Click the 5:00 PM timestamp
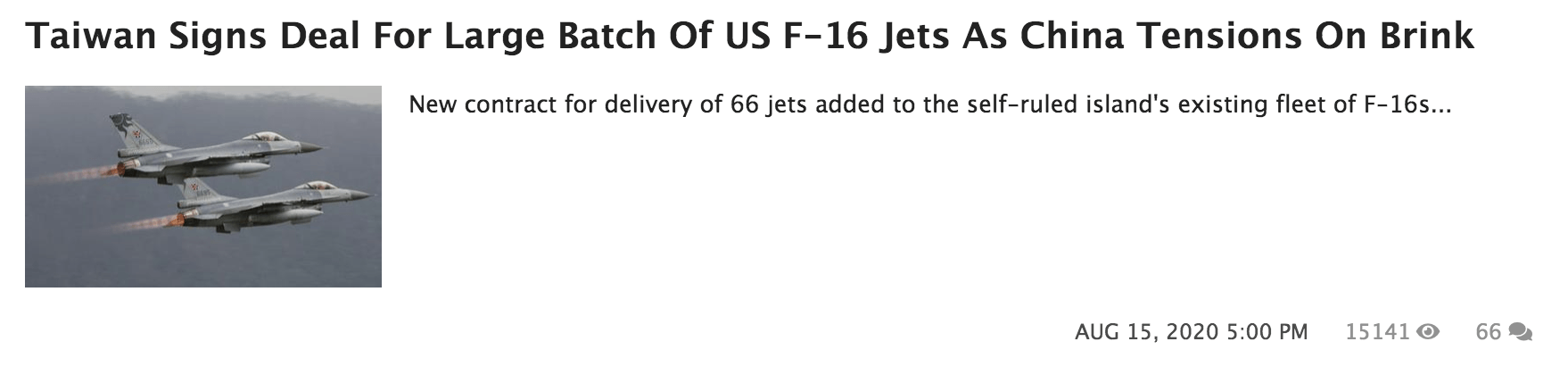 click(1267, 332)
